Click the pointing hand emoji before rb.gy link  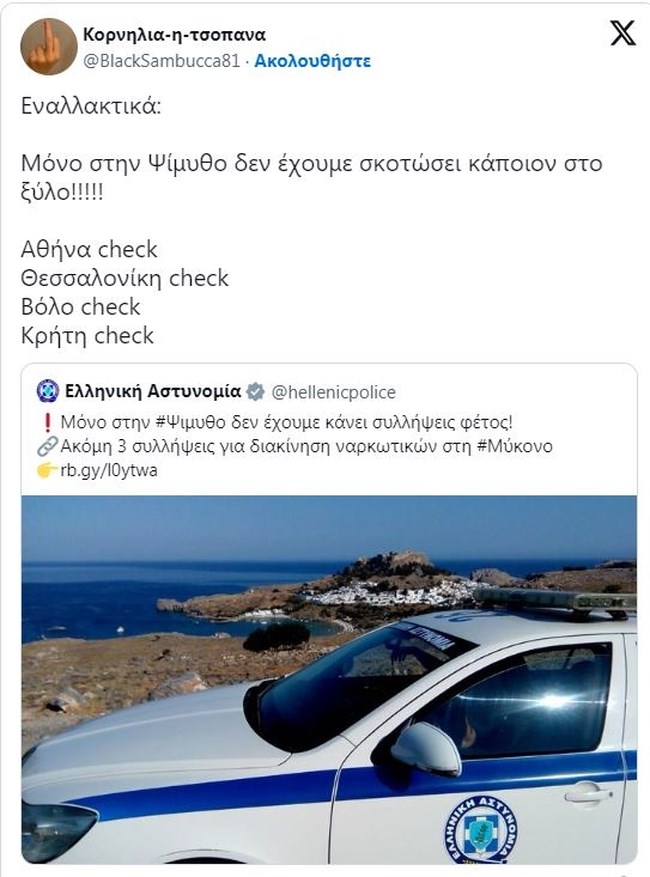coord(47,470)
